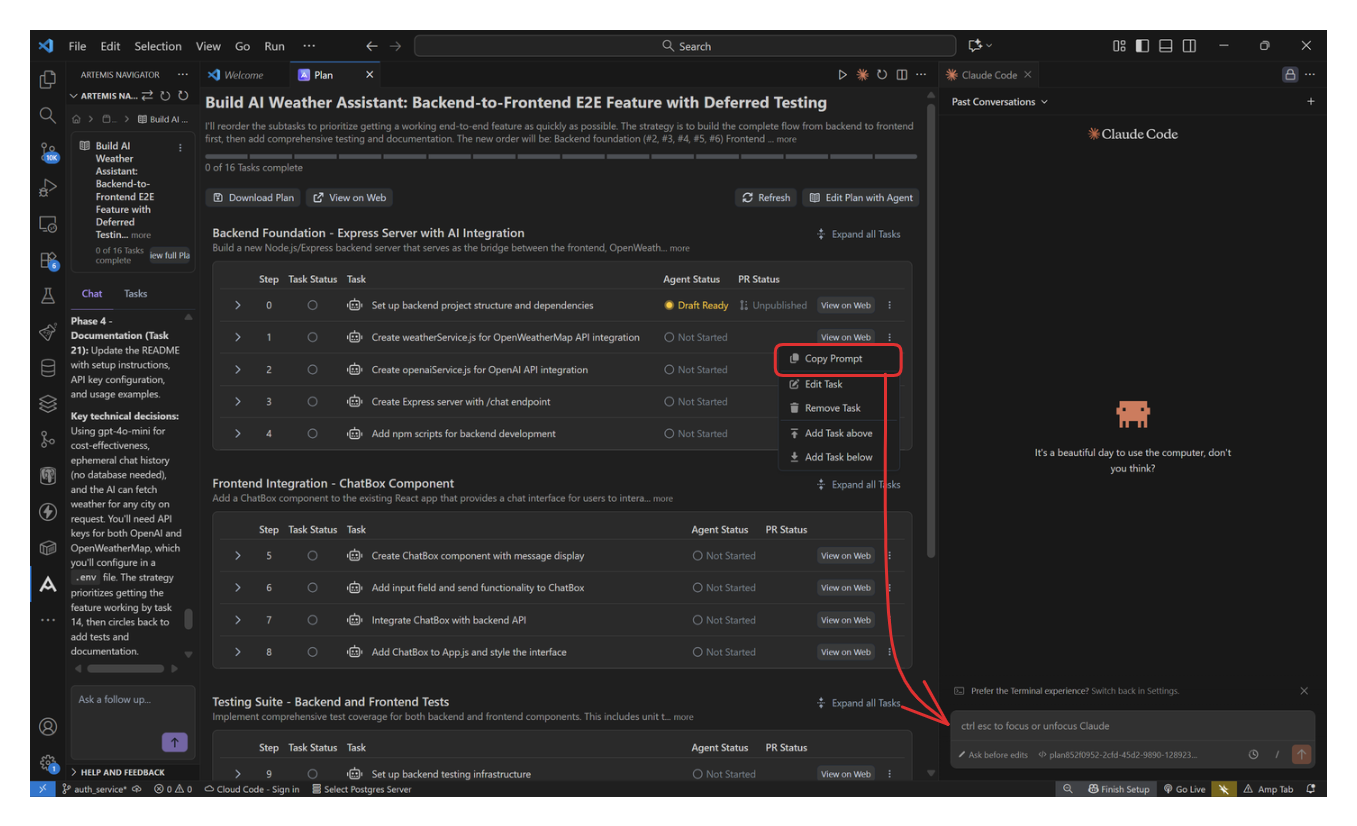Click the history clock icon in Claude input bar

(1253, 754)
